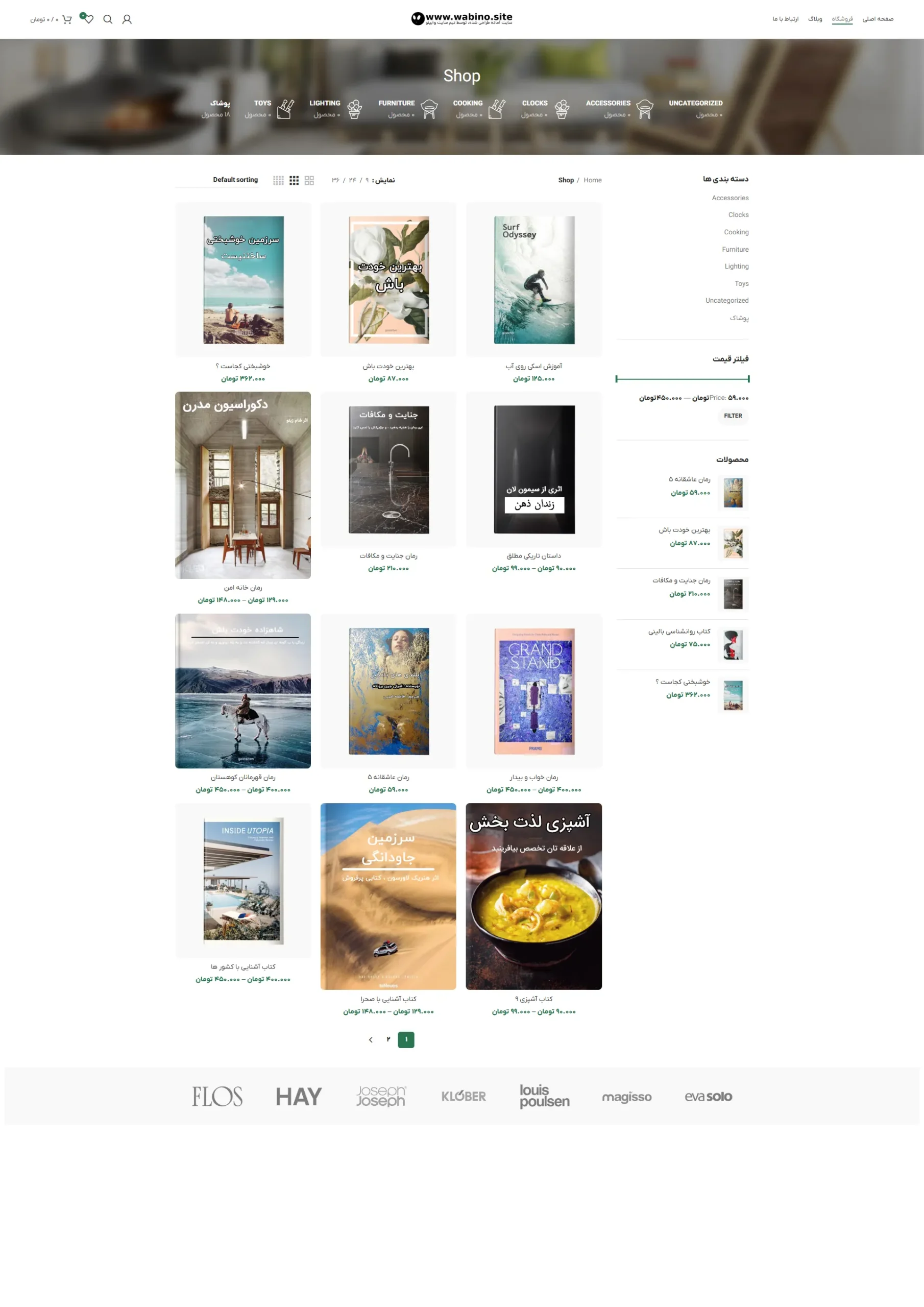
Task: Open the user account icon
Action: click(x=127, y=19)
